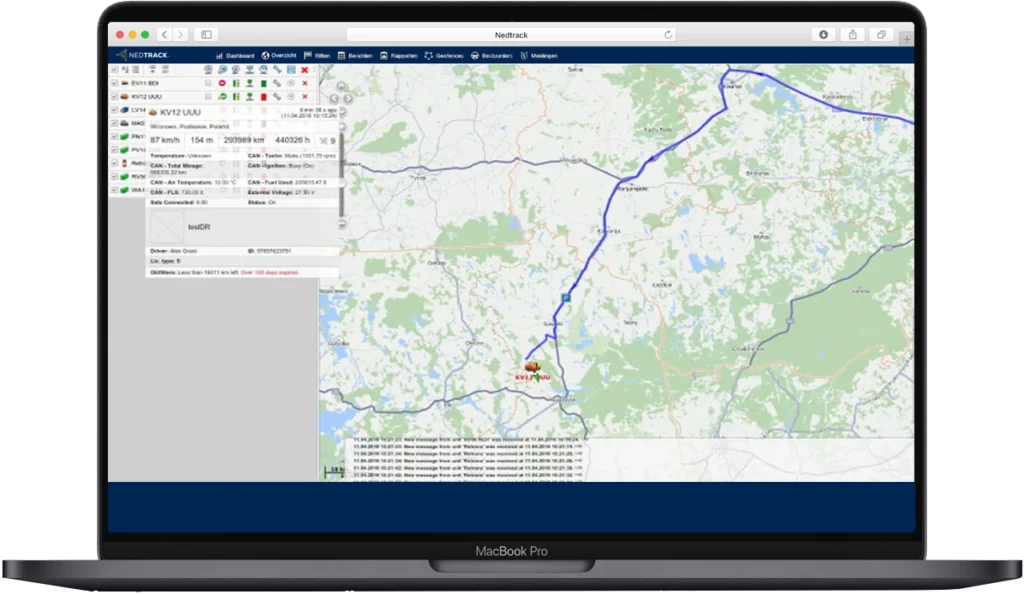Screen dimensions: 1024x594
Task: Toggle the small tracking checkbox in EV11 BDI row
Action: [x=208, y=83]
